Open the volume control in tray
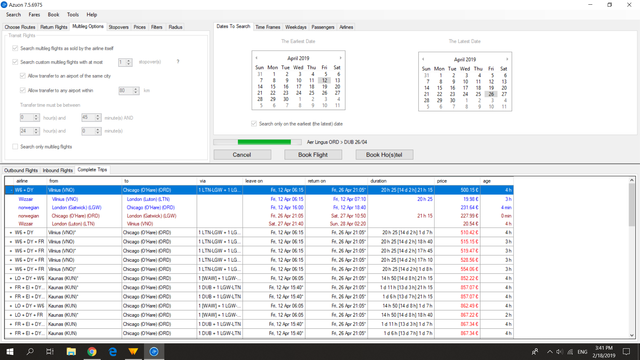640x360 pixels. tap(560, 352)
